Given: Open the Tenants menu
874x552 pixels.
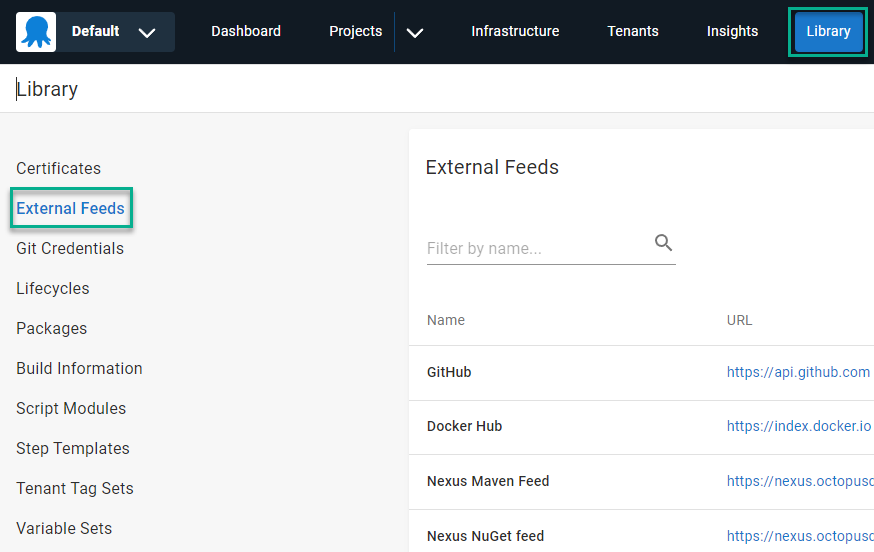Looking at the screenshot, I should tap(633, 31).
